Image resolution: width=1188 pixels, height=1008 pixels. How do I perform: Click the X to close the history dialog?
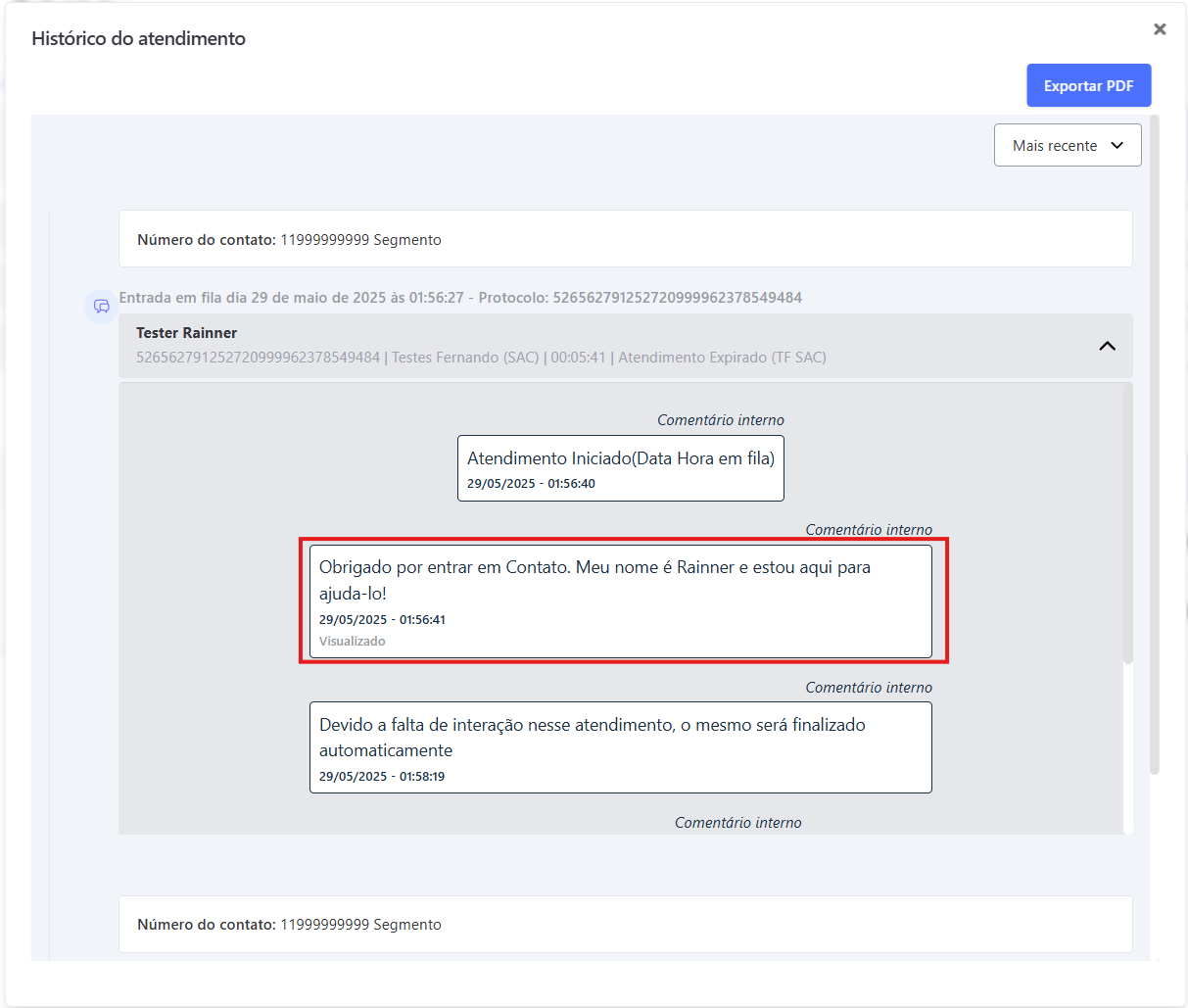pos(1160,28)
